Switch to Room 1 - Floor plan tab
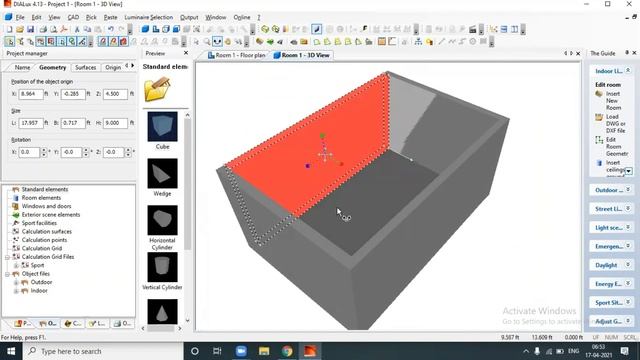 point(236,55)
